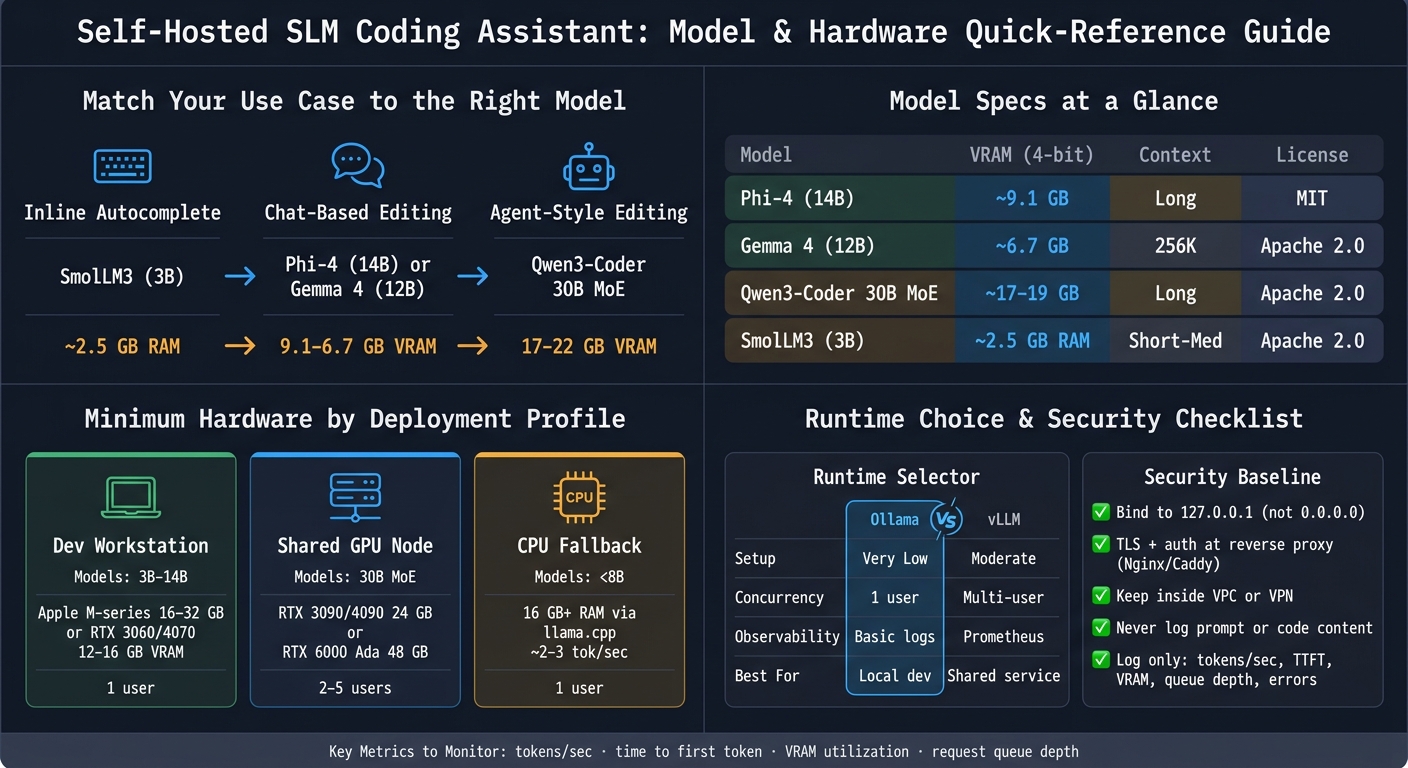Click the VS badge in Runtime Selector

coord(946,519)
